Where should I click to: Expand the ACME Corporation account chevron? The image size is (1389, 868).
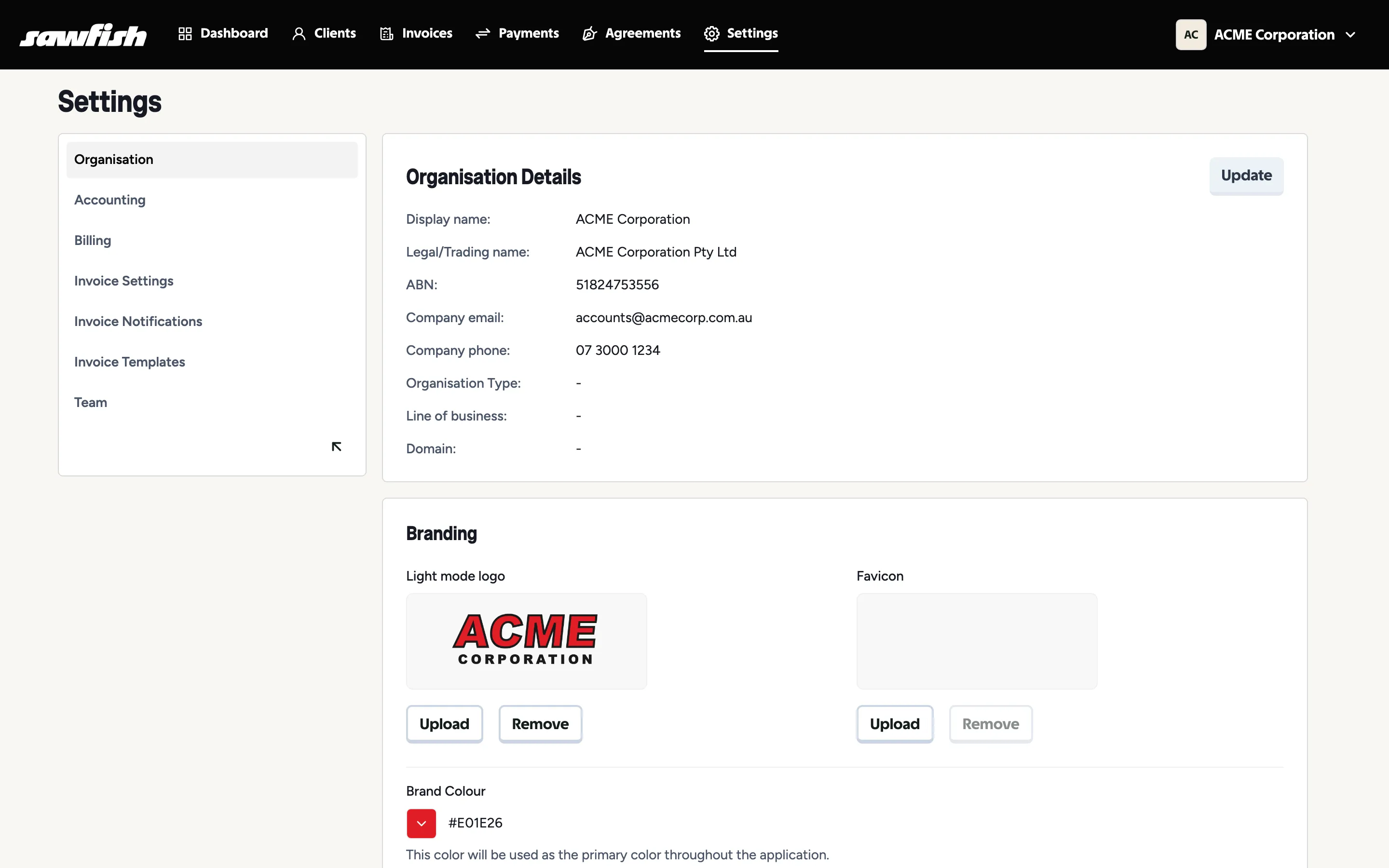pyautogui.click(x=1350, y=35)
